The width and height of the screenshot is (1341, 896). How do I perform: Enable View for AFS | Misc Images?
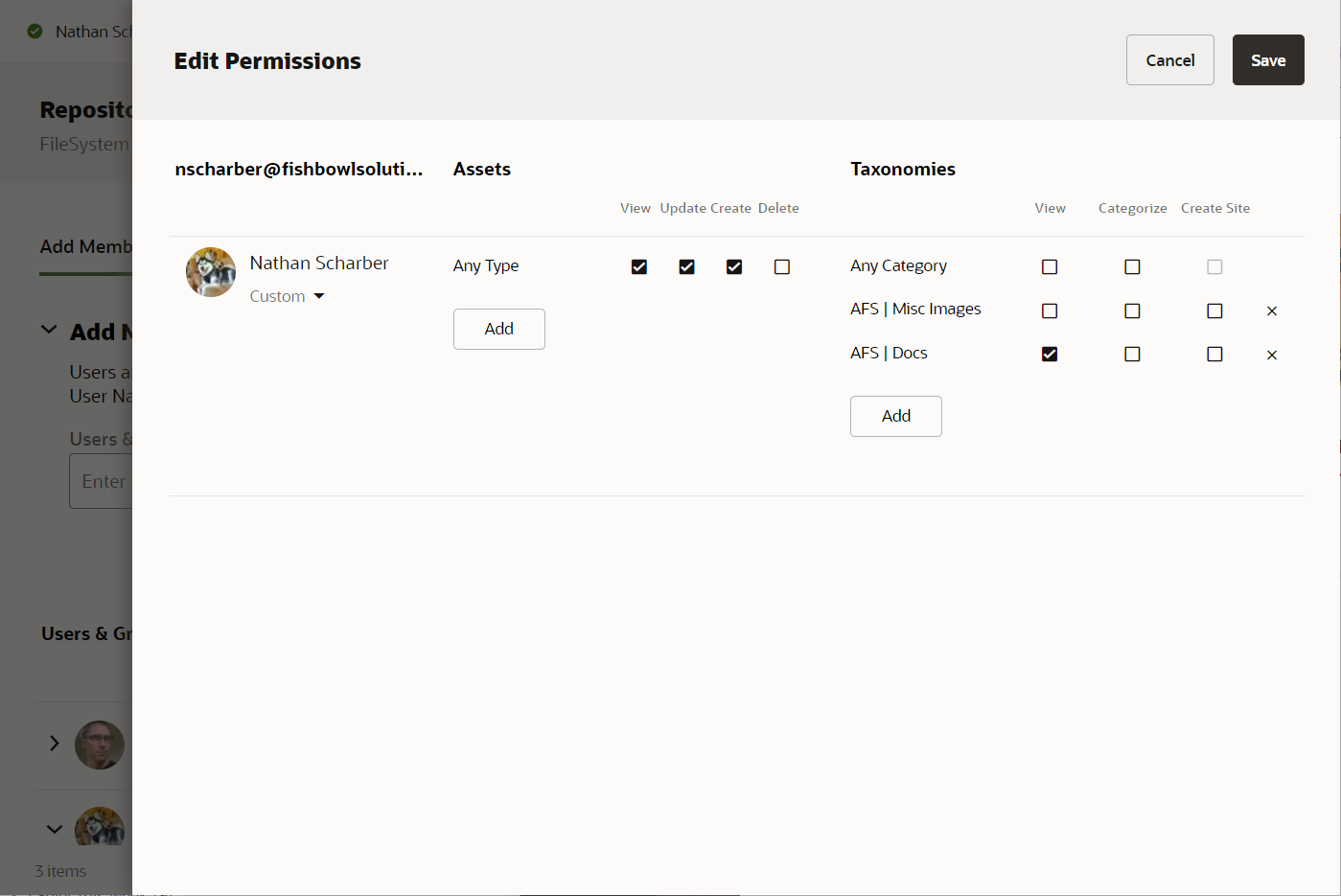click(x=1050, y=311)
